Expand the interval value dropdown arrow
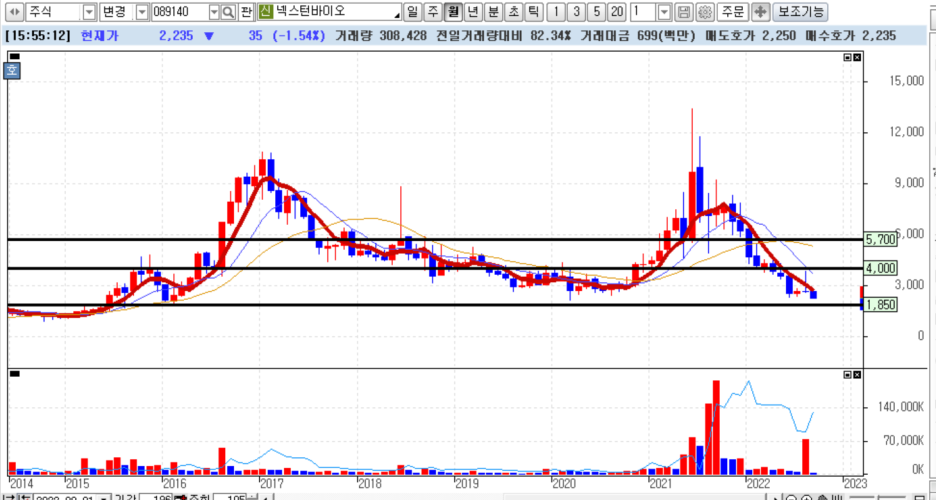The width and height of the screenshot is (936, 500). click(x=664, y=11)
